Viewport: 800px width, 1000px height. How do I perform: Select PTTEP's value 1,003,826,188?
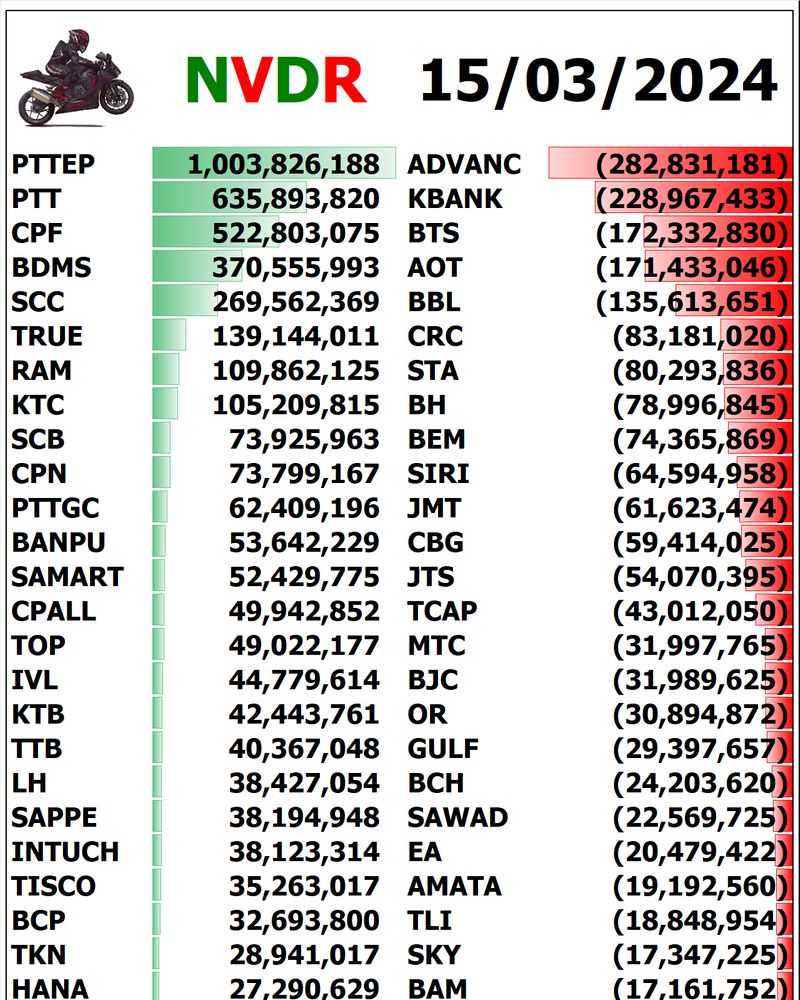click(283, 164)
